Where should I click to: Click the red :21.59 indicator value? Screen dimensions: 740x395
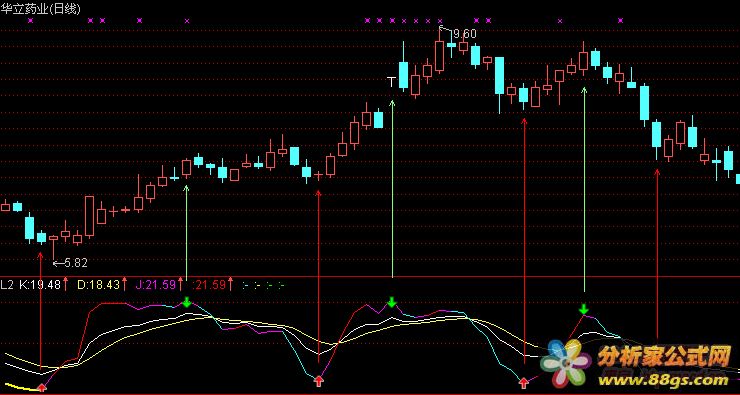pyautogui.click(x=210, y=285)
